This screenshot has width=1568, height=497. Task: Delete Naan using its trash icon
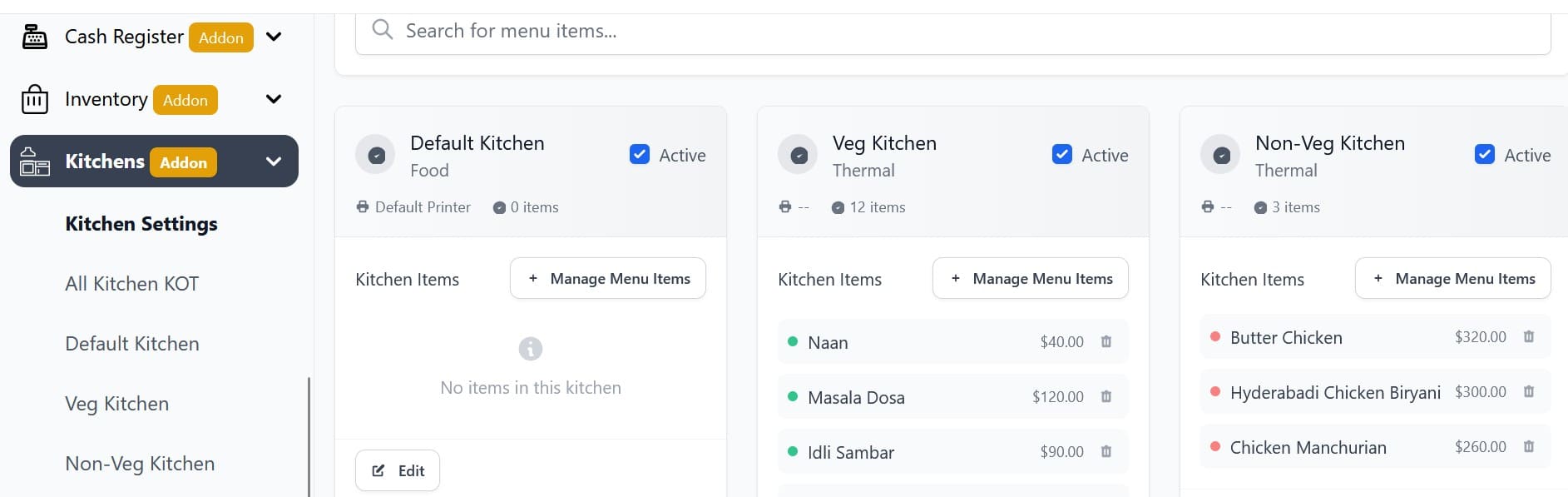(x=1106, y=341)
